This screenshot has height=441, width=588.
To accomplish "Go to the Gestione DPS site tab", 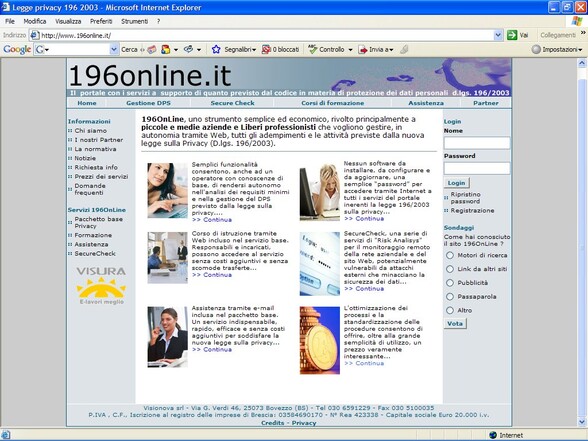I will pos(148,103).
